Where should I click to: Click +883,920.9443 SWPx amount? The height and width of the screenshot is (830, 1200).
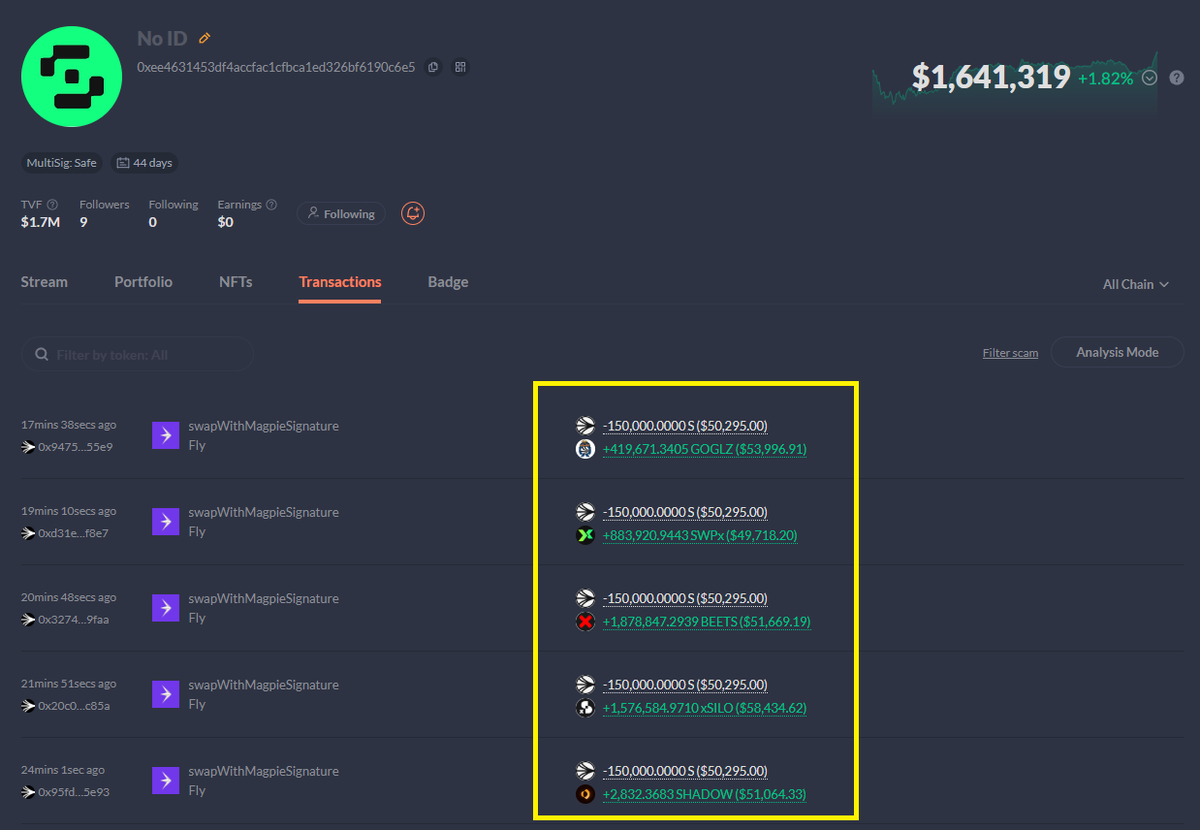click(700, 536)
